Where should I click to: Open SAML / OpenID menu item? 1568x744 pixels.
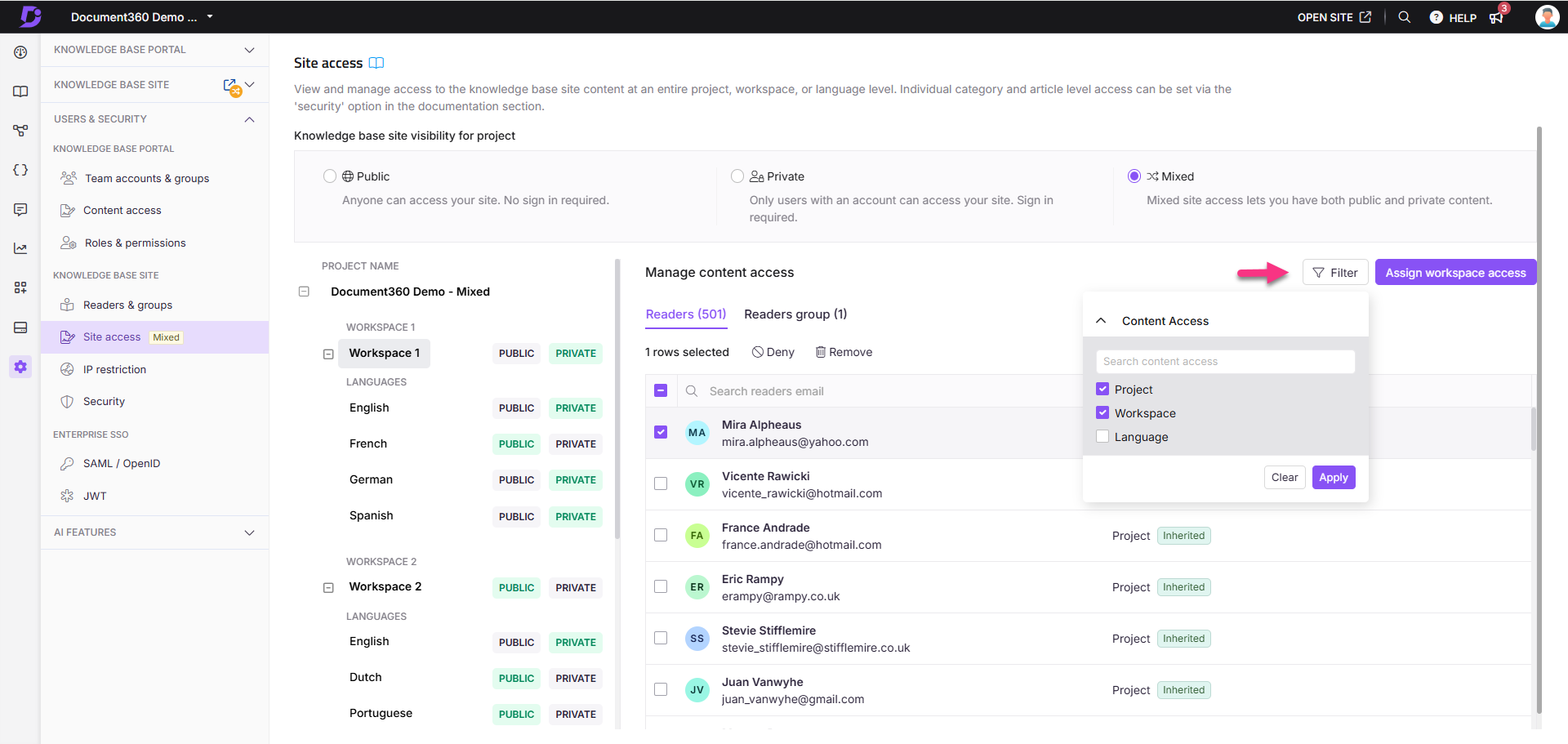[x=122, y=463]
